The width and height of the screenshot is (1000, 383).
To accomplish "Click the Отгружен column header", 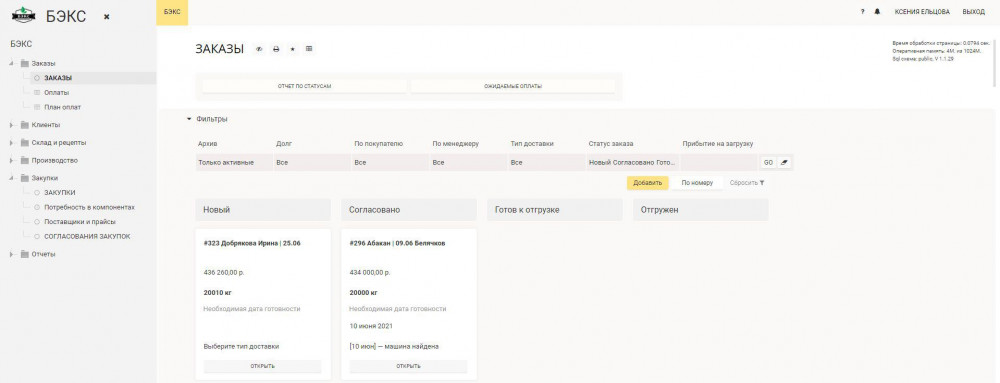I will pos(701,210).
